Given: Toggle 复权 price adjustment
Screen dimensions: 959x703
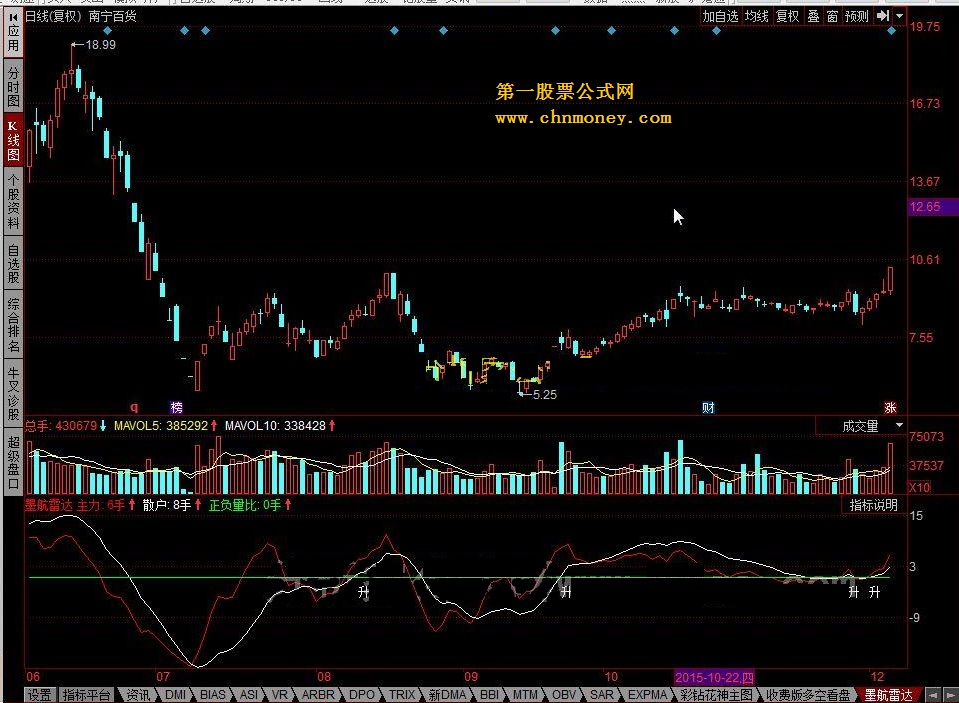Looking at the screenshot, I should 788,17.
